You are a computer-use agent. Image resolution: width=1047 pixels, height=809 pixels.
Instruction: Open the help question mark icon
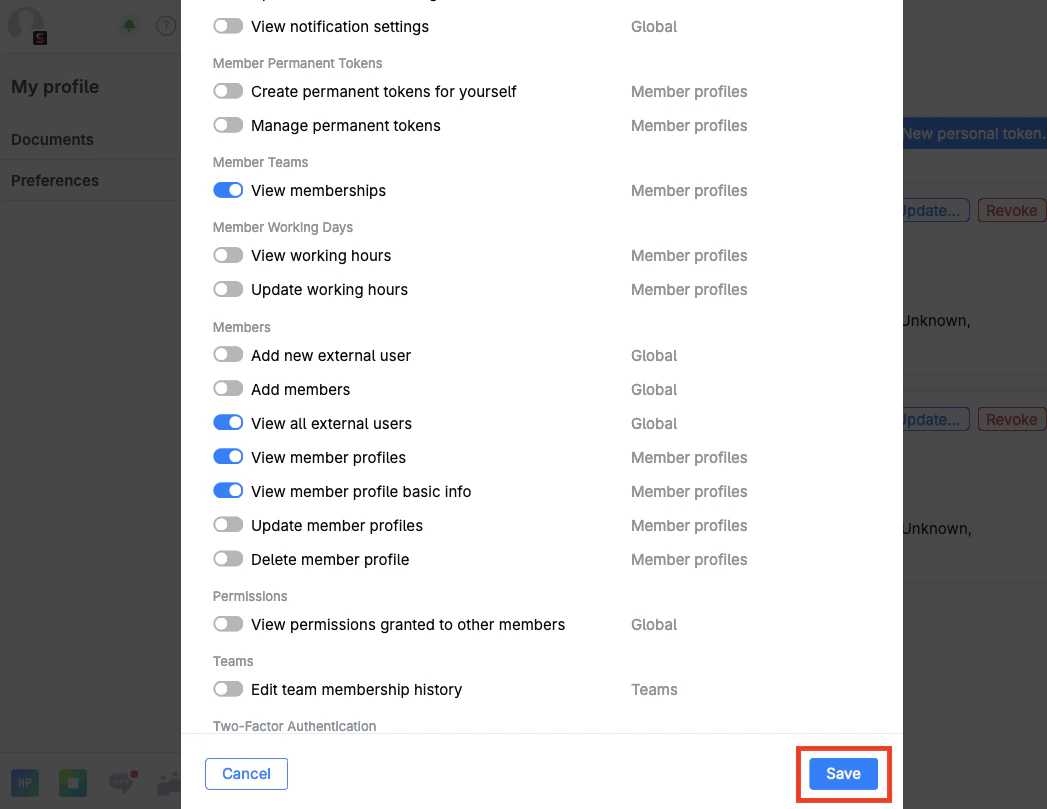166,26
